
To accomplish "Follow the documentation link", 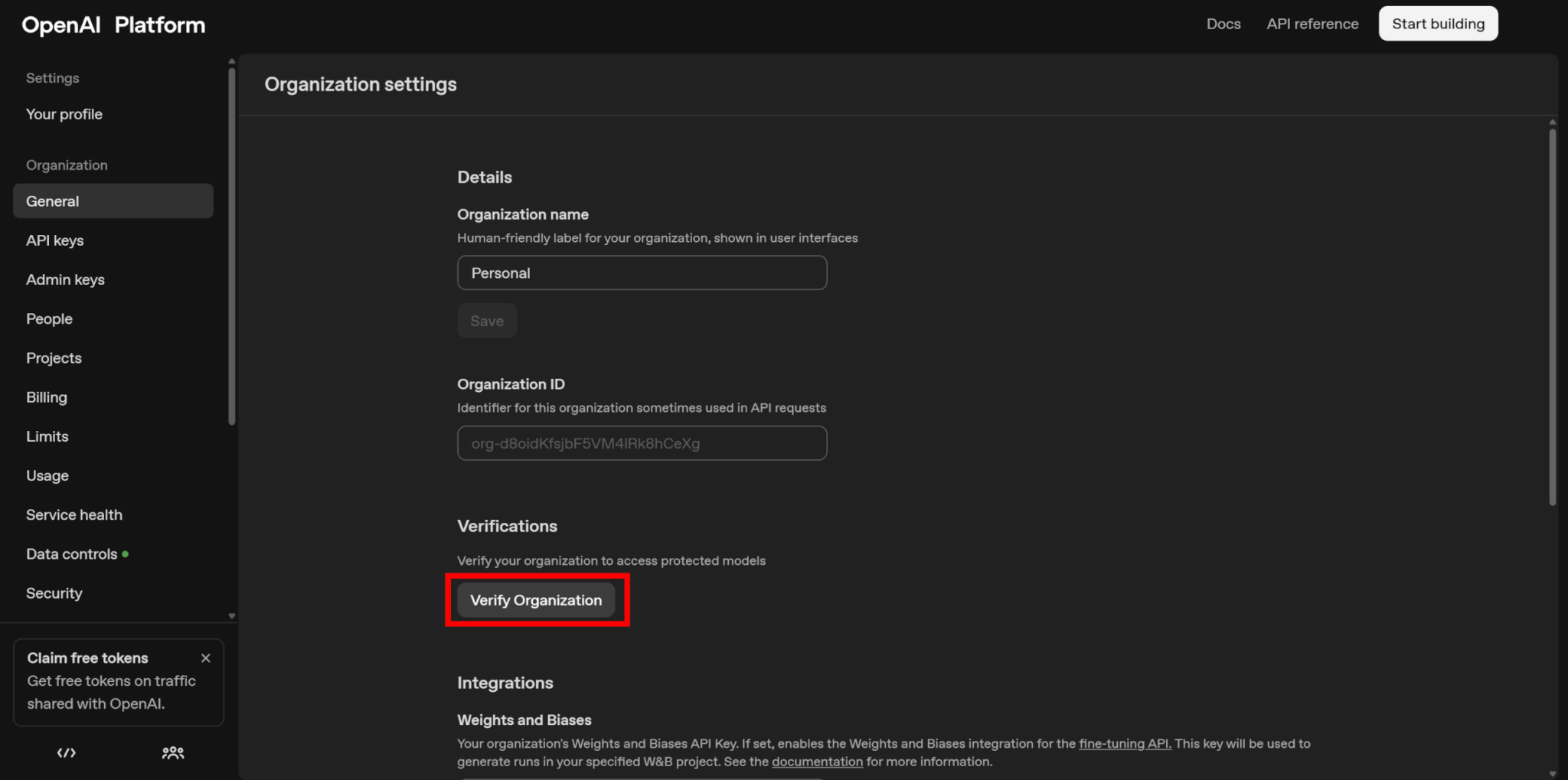I will (x=817, y=762).
